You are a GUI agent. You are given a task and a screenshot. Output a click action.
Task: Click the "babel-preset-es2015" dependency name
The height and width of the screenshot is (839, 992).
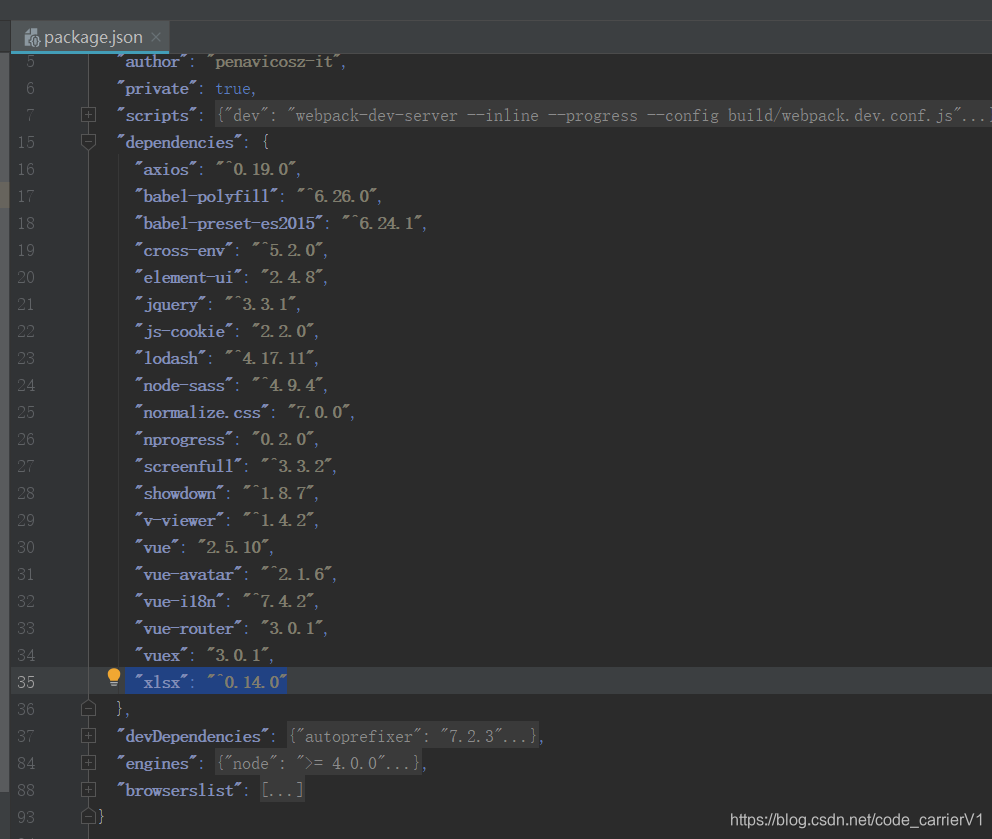[229, 223]
